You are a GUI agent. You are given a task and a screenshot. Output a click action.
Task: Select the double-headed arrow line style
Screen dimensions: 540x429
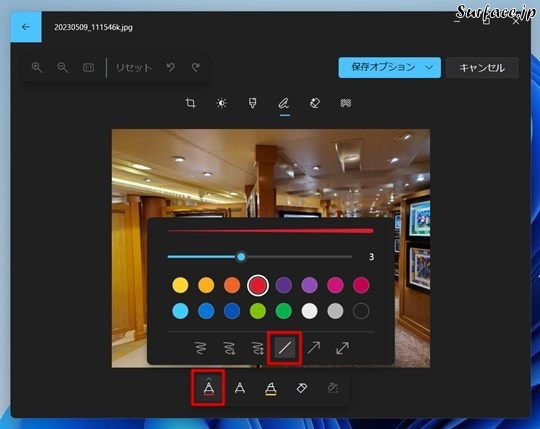point(342,348)
